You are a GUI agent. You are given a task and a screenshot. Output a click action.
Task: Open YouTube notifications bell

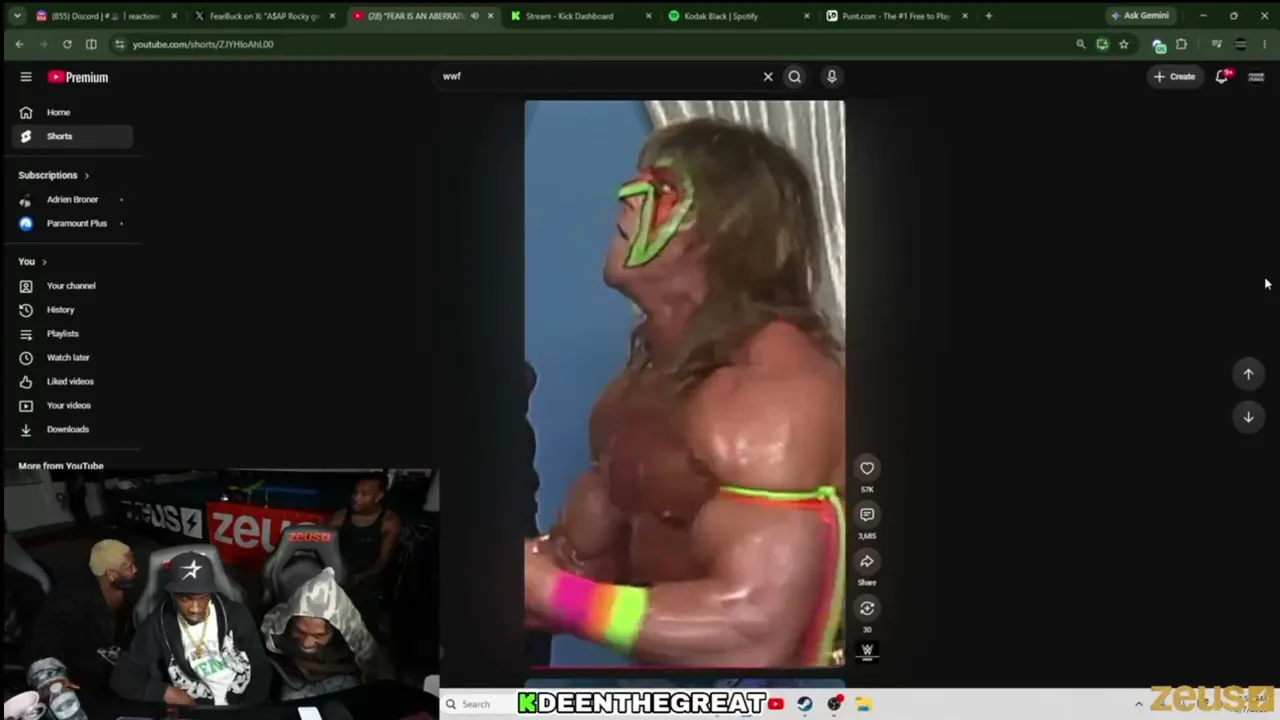tap(1222, 77)
